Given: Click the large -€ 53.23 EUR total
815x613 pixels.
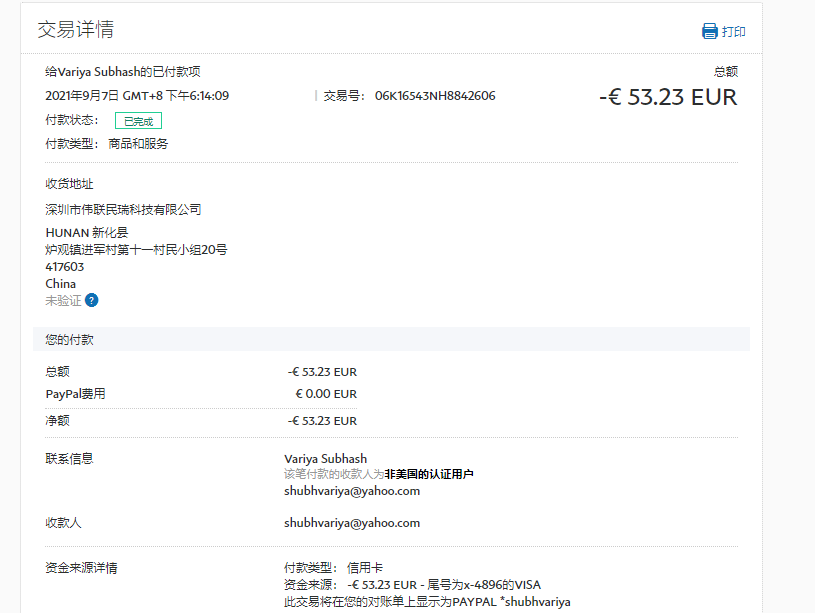Looking at the screenshot, I should click(668, 97).
